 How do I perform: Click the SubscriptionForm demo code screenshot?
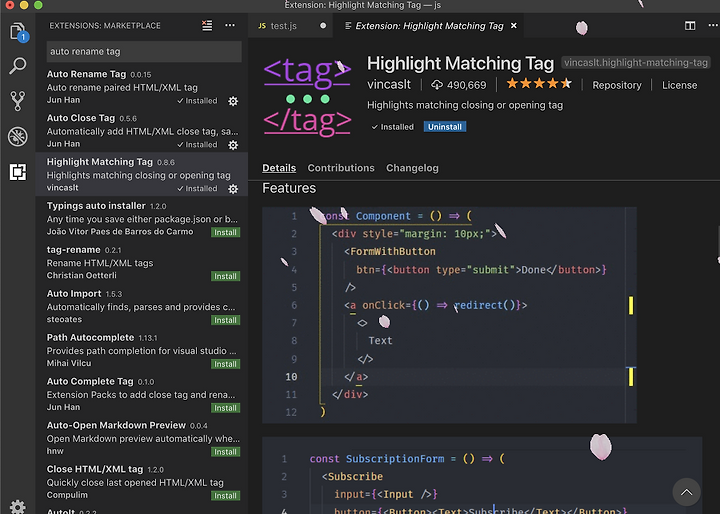482,475
